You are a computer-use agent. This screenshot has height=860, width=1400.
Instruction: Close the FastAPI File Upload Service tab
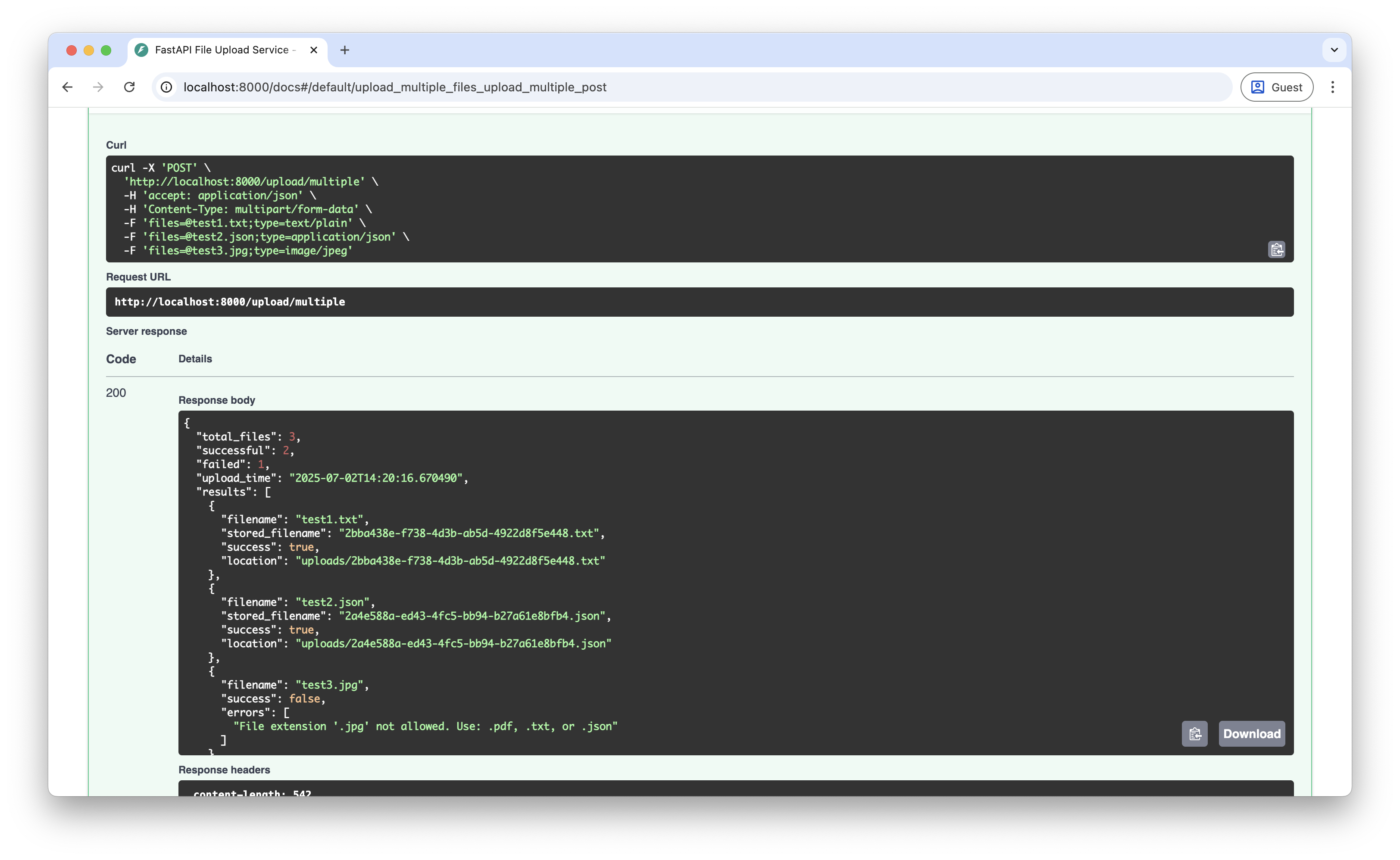313,50
